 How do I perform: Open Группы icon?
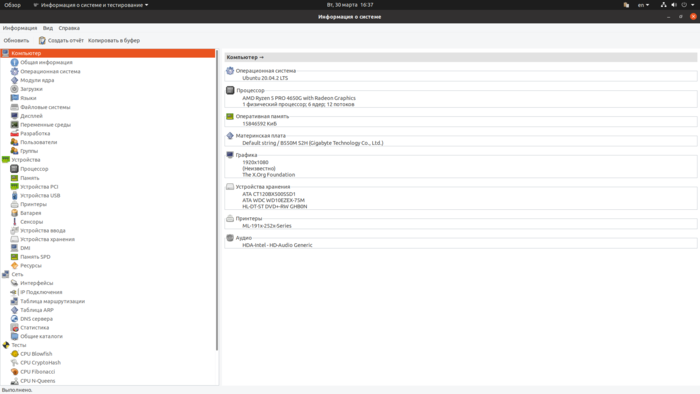(14, 151)
